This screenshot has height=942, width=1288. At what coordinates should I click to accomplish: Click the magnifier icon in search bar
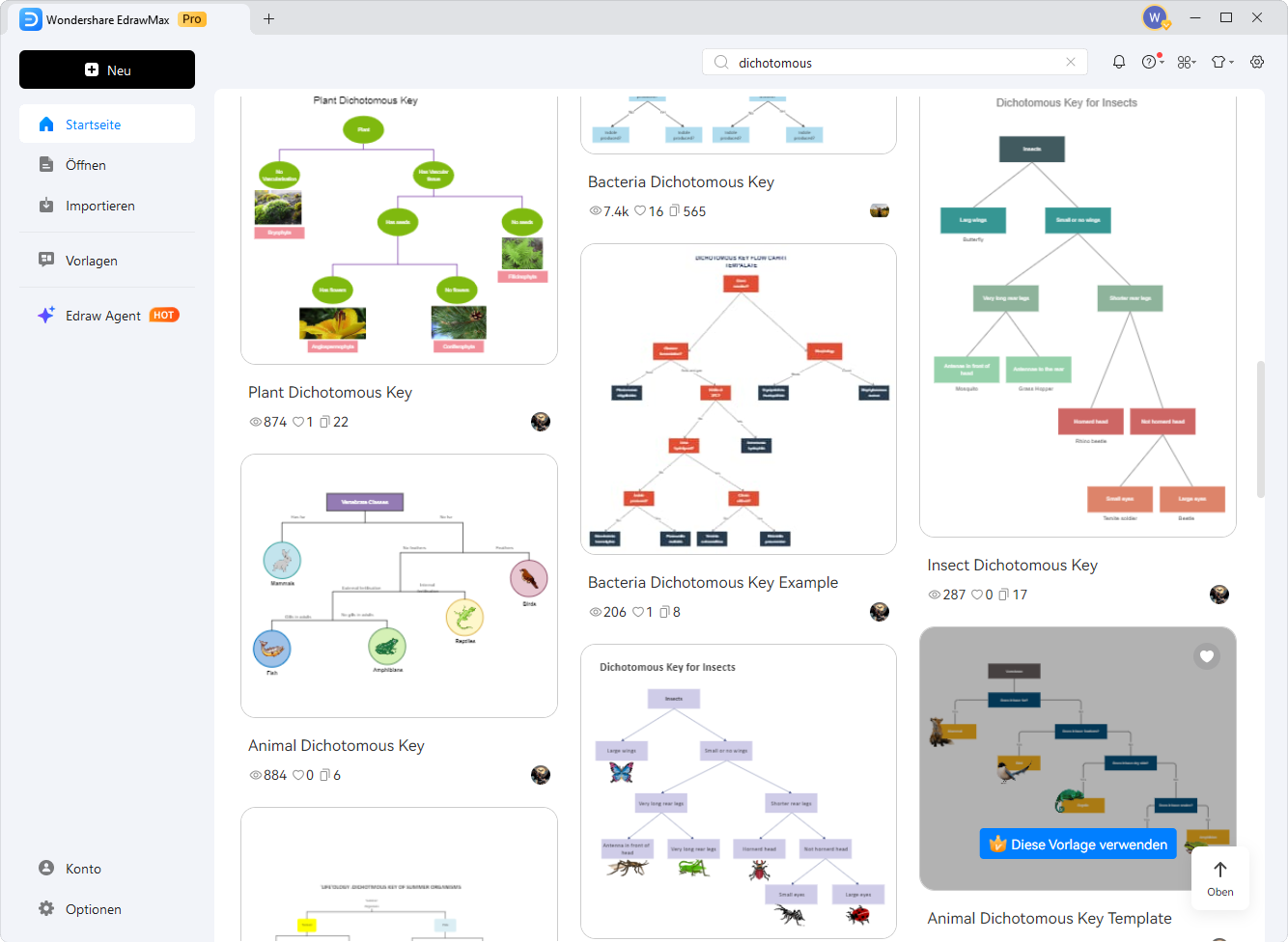[x=721, y=63]
